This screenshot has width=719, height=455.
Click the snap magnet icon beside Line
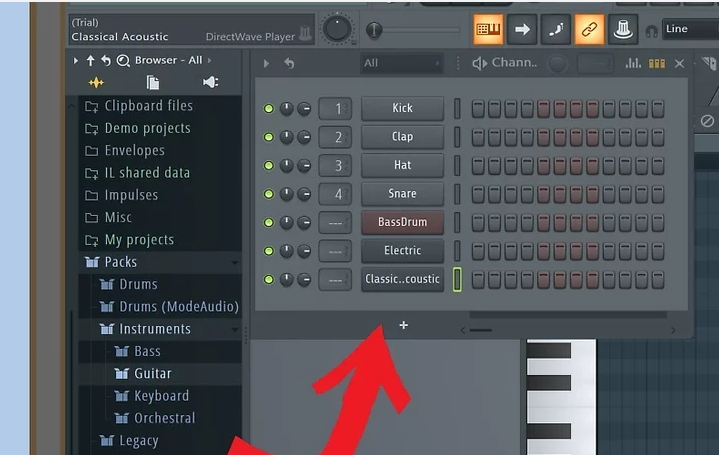pyautogui.click(x=651, y=30)
